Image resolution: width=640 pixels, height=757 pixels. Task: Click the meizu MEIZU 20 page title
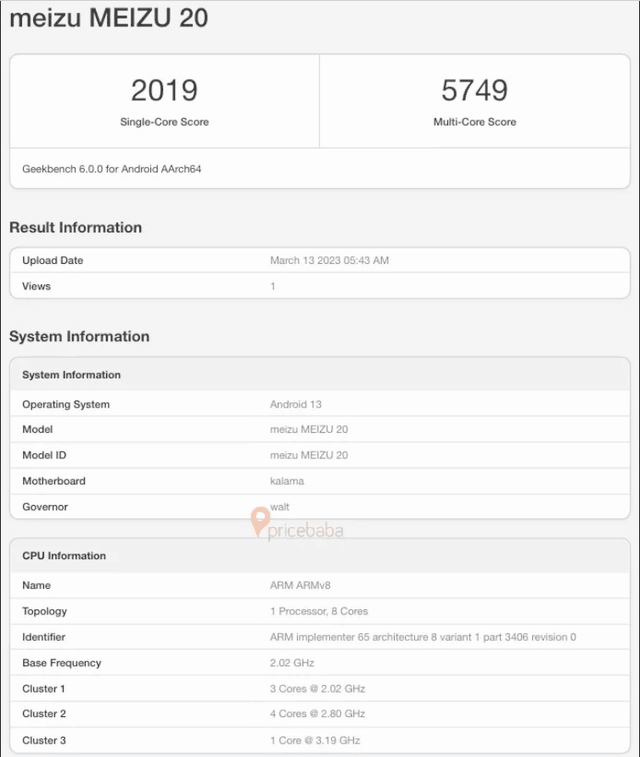pos(109,19)
